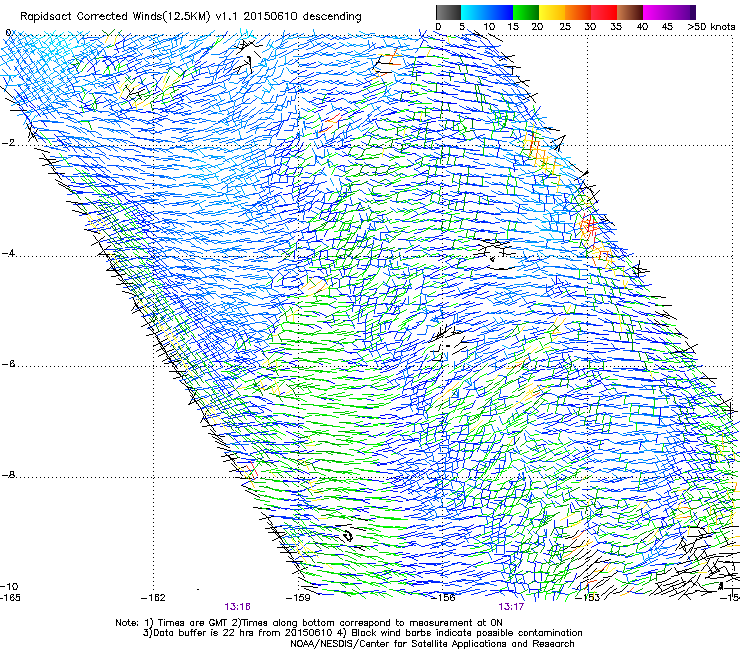
Task: Select the cyan-blue 5-15 knots legend swatch
Action: (487, 12)
